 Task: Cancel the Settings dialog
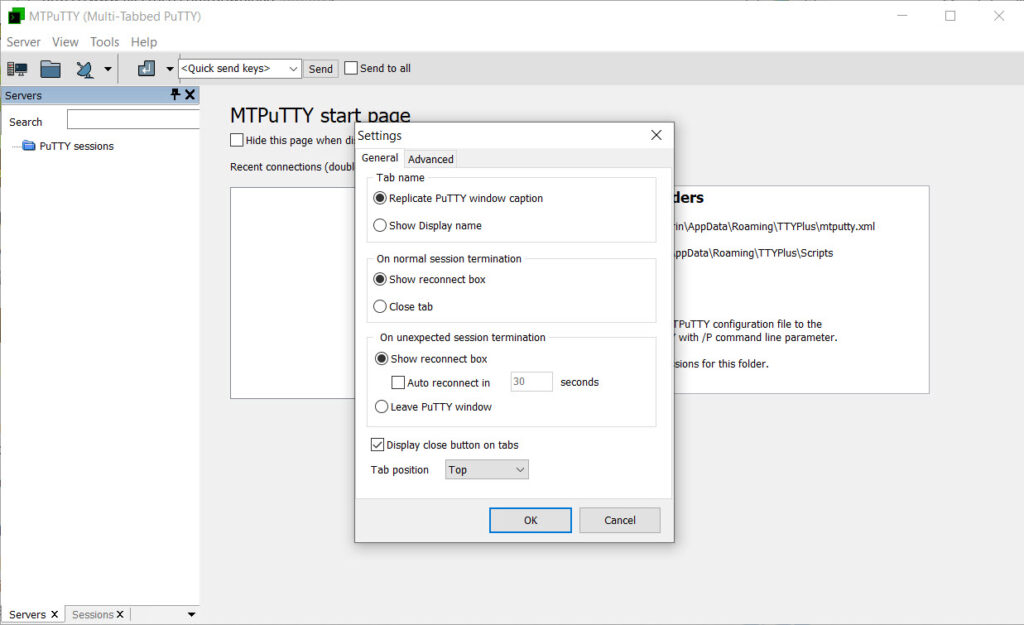click(x=620, y=520)
